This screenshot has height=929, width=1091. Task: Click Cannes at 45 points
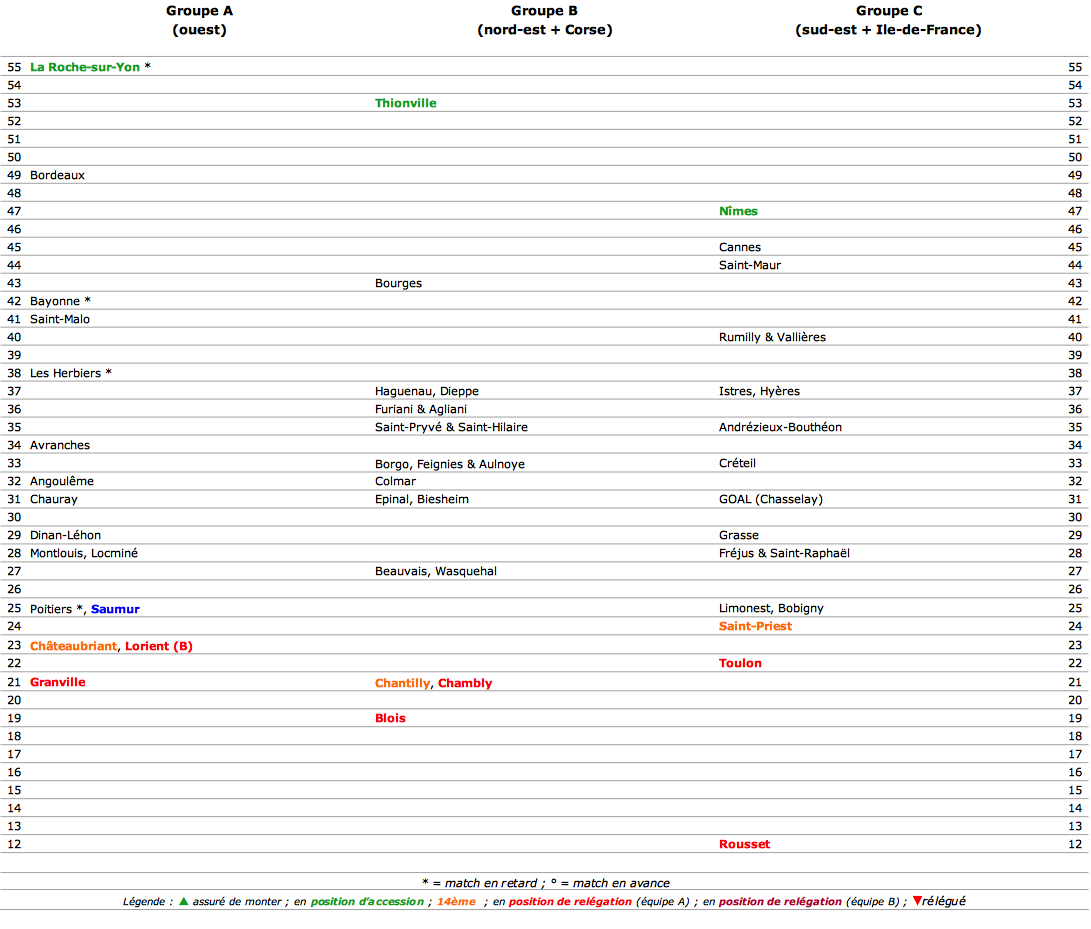point(740,247)
